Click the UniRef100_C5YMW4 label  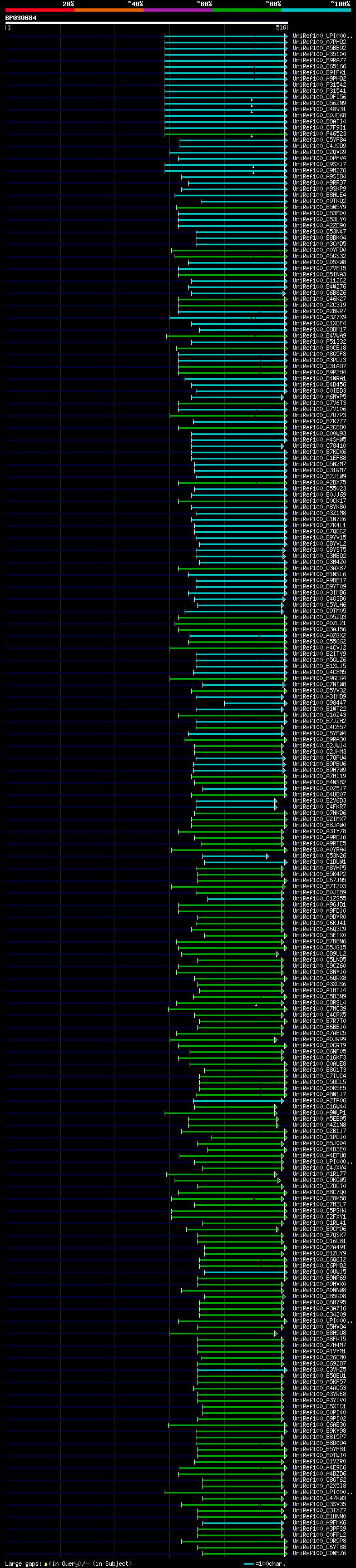[319, 734]
